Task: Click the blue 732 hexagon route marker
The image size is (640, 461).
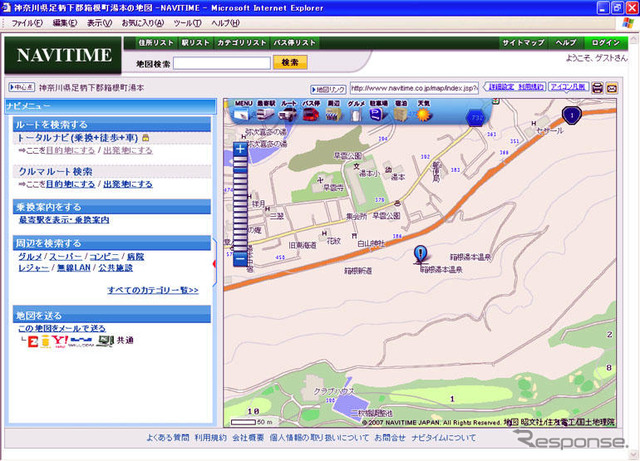Action: (476, 118)
